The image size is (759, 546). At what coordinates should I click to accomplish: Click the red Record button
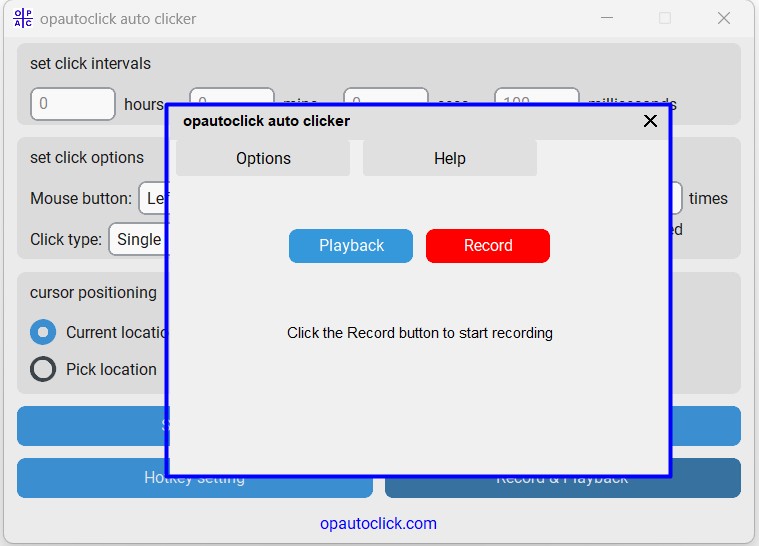pyautogui.click(x=487, y=246)
